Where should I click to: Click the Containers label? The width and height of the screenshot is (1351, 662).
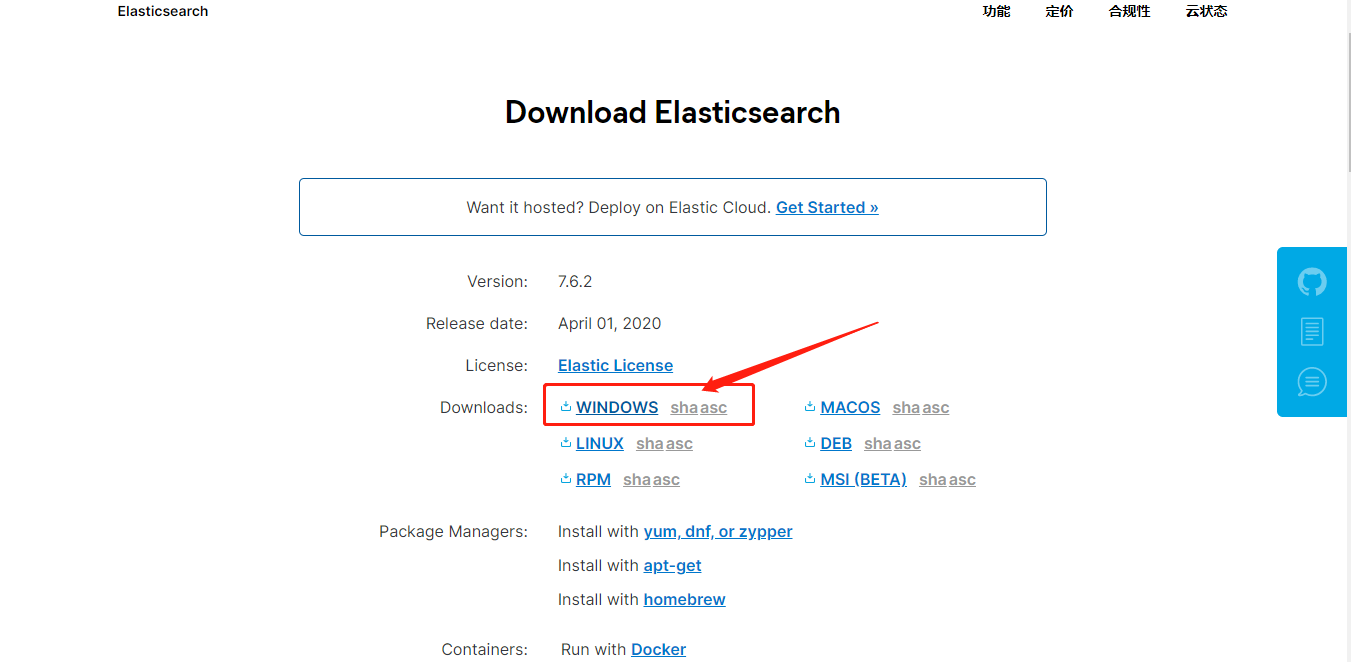tap(484, 649)
